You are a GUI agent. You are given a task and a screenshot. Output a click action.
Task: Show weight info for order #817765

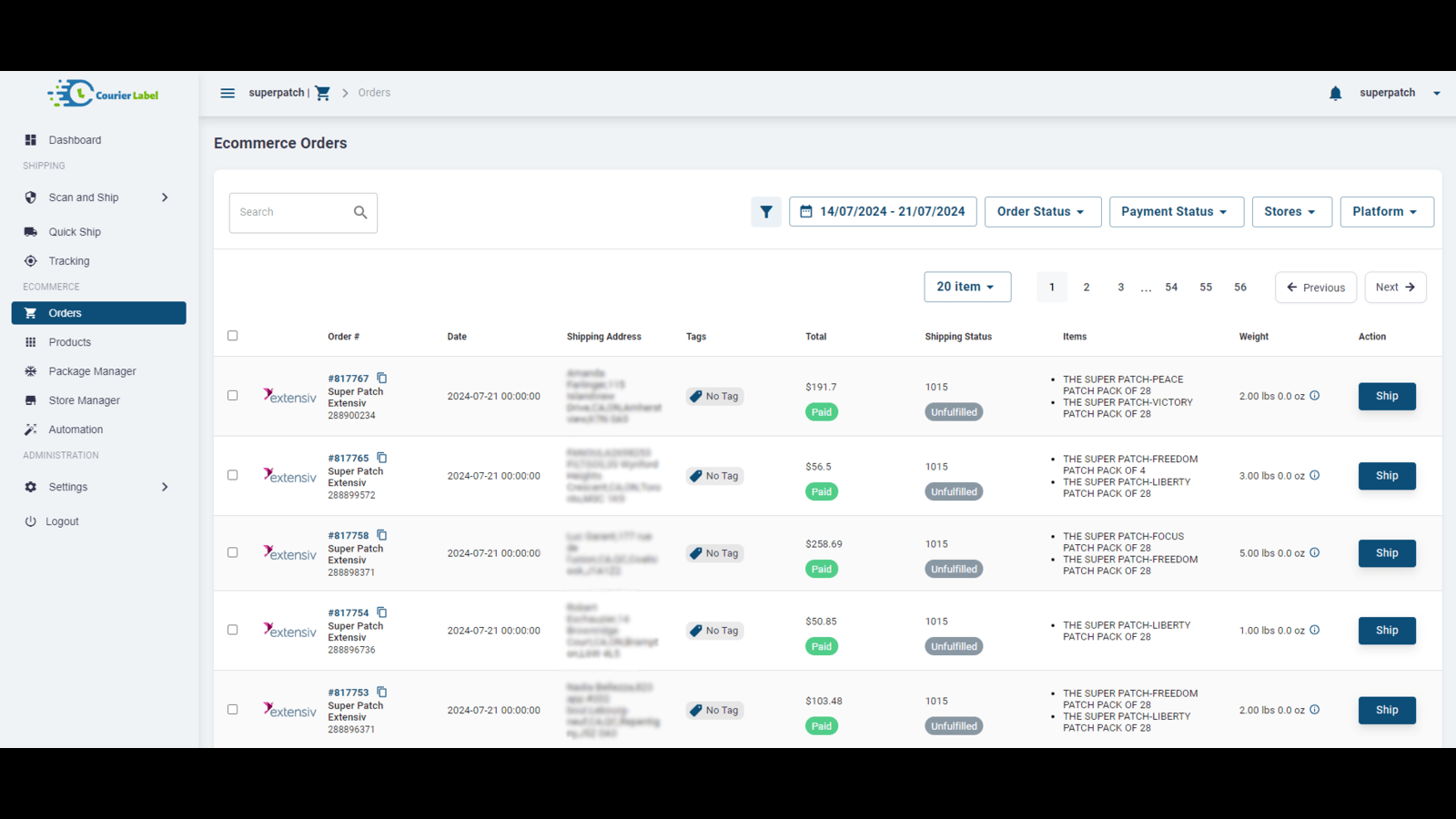[1314, 475]
